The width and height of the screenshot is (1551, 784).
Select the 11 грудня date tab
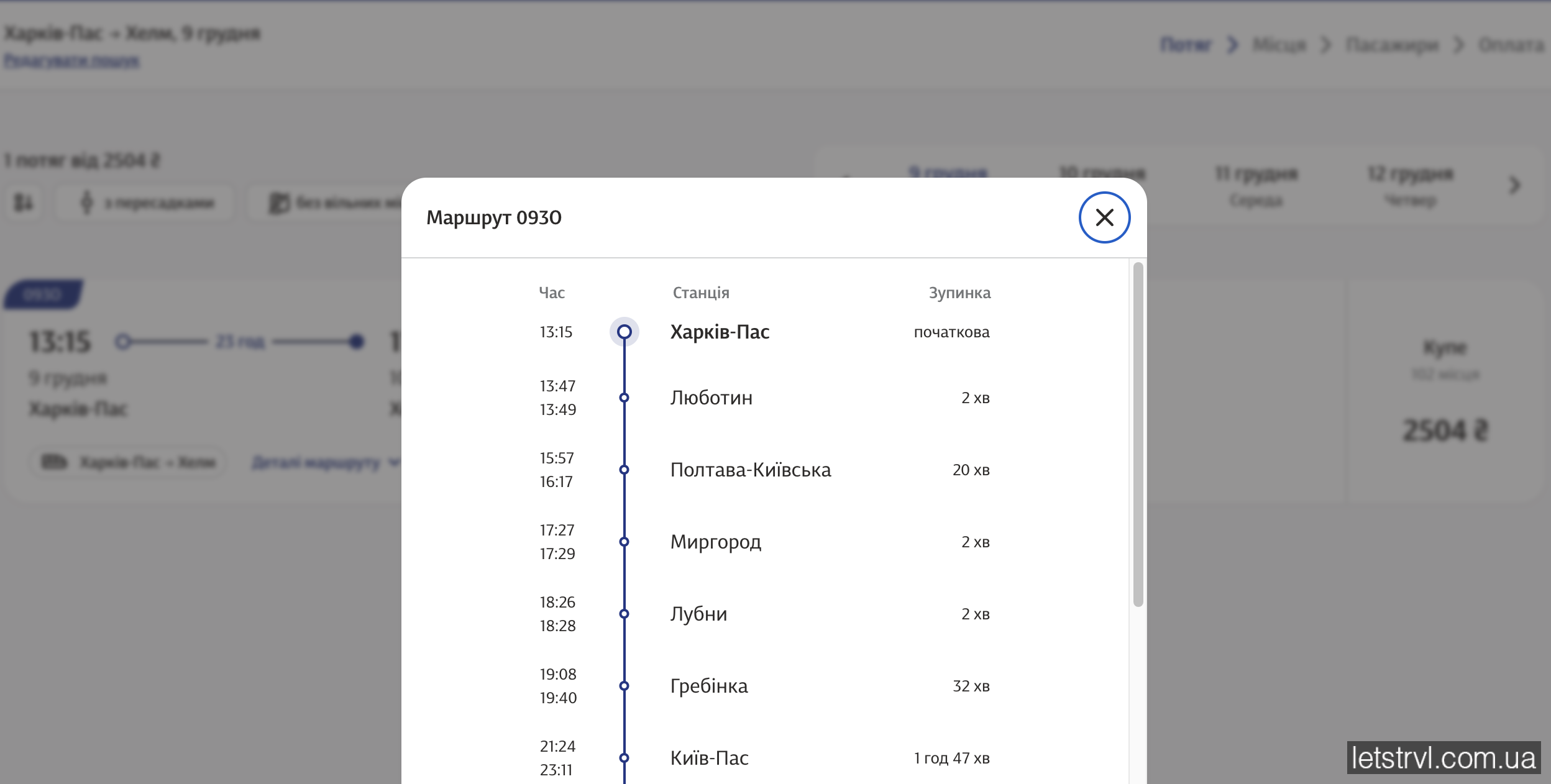[x=1256, y=185]
